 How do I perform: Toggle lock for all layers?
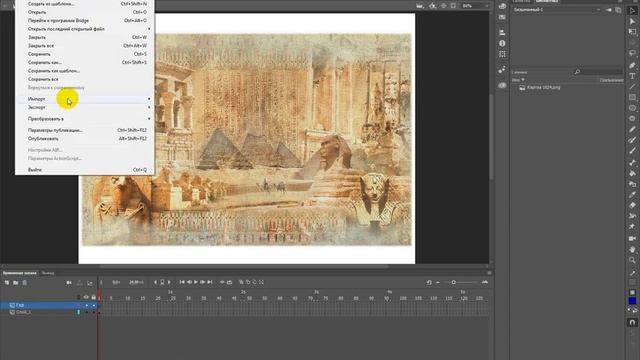click(93, 297)
